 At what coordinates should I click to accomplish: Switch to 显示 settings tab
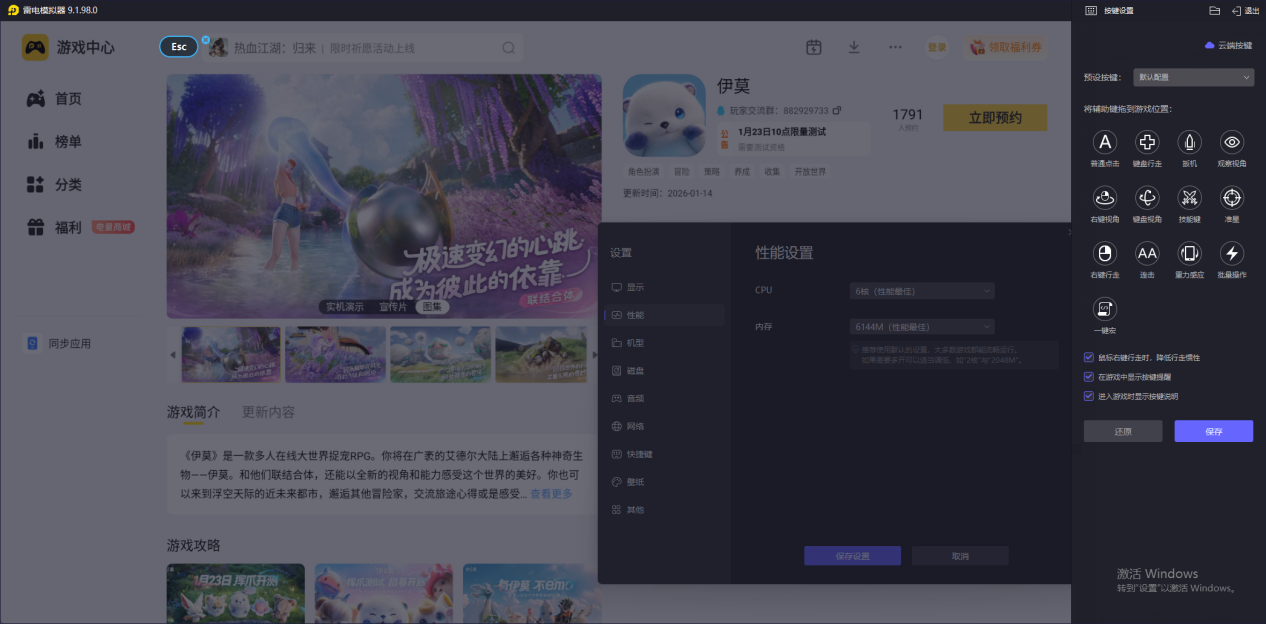[x=635, y=287]
